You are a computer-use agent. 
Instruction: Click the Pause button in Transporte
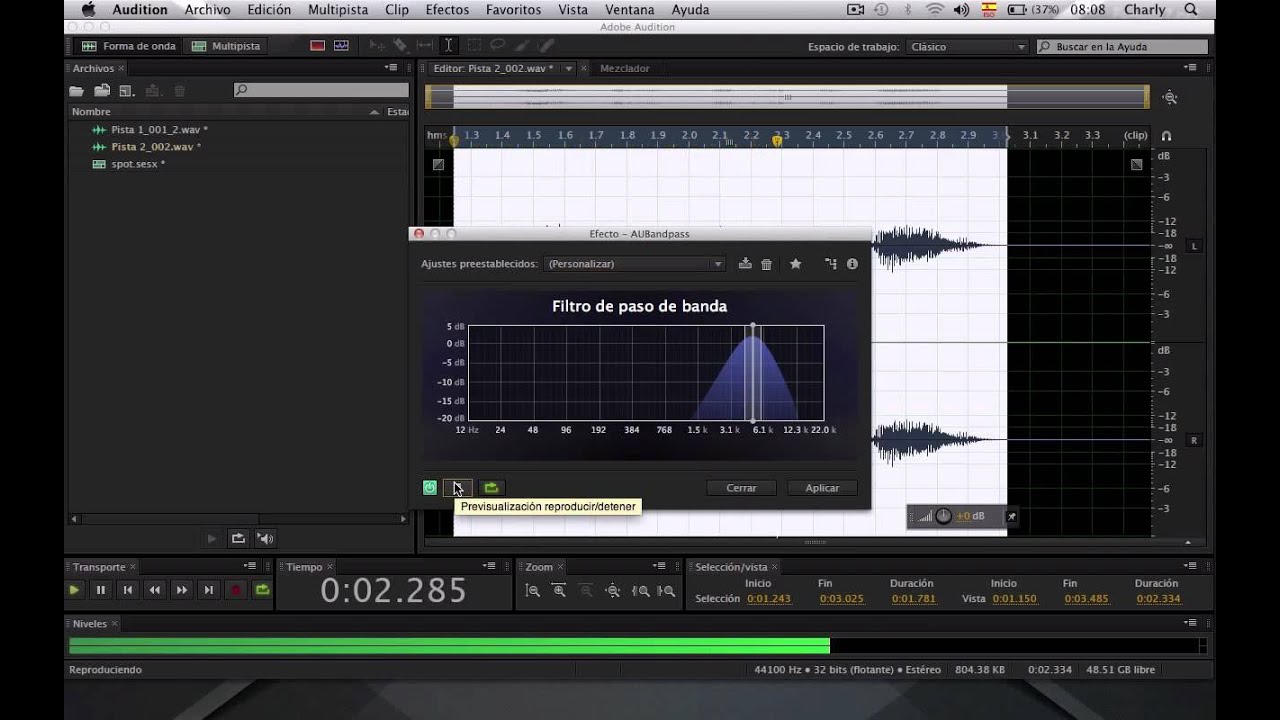(101, 590)
